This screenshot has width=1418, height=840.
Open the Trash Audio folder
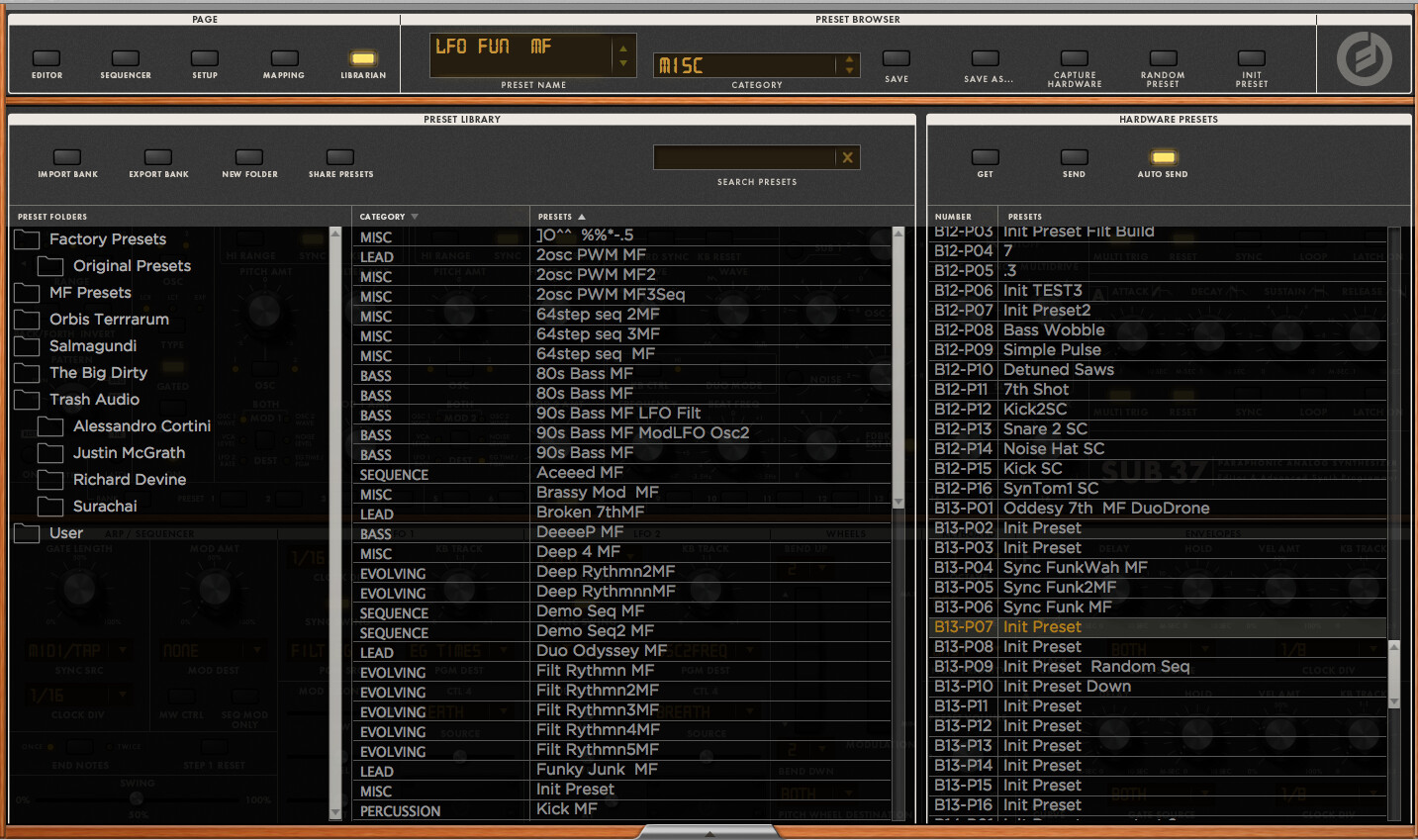pos(94,400)
